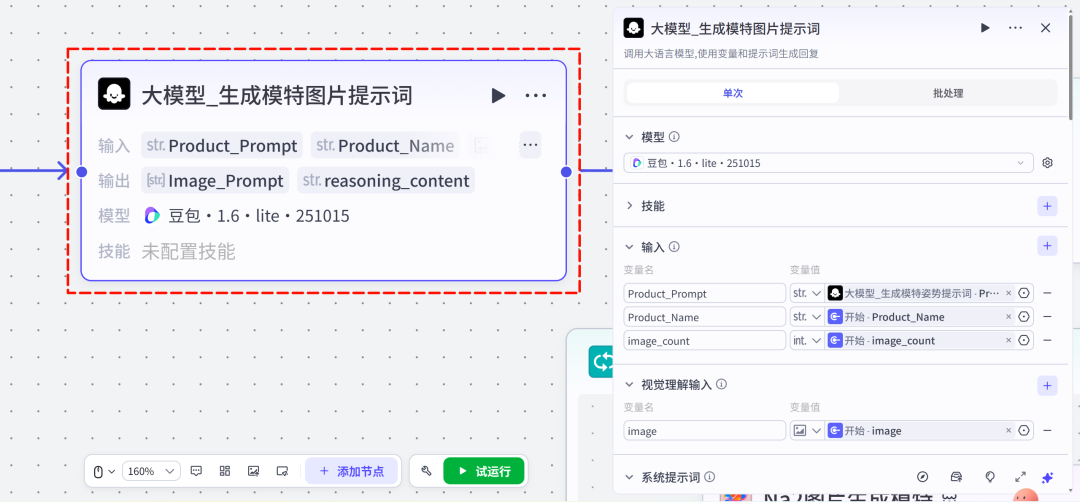Click the lightbulb icon for prompt tips
1080x502 pixels.
(x=990, y=477)
